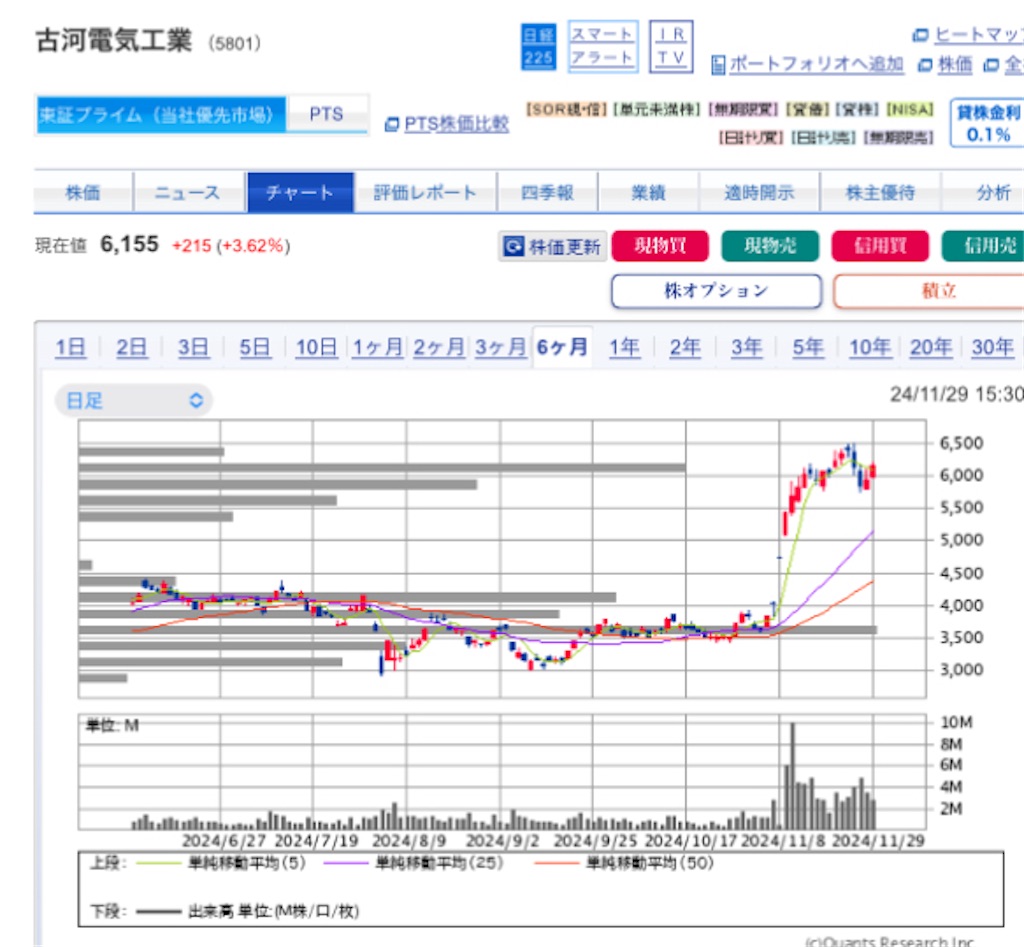The height and width of the screenshot is (947, 1024).
Task: Open the 適時開示 tab
Action: (x=759, y=193)
